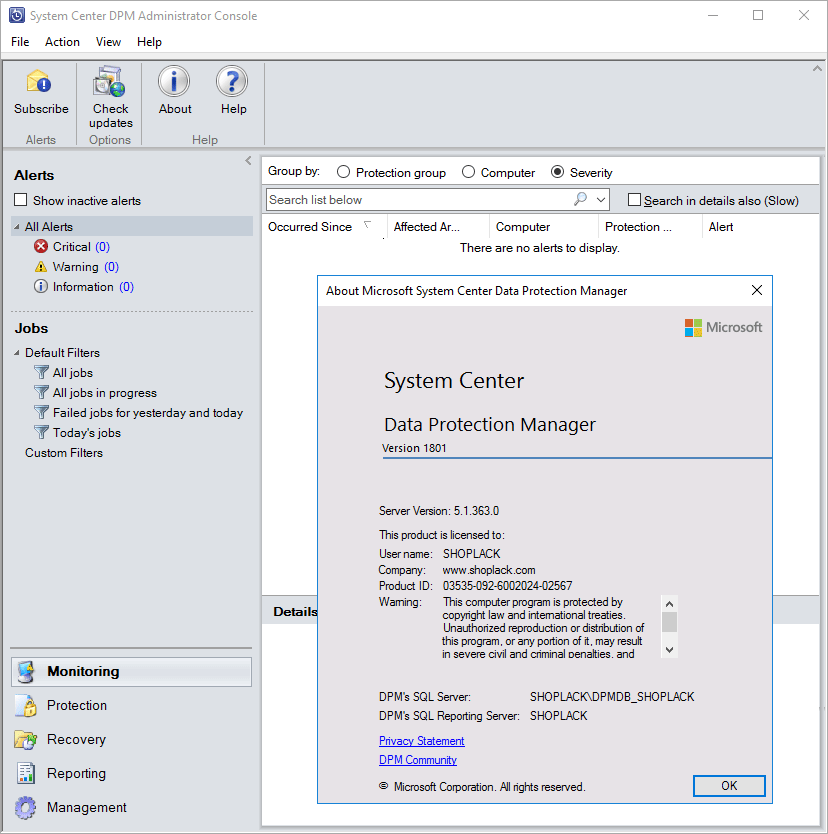Click the Today's jobs funnel icon
Image resolution: width=828 pixels, height=834 pixels.
click(41, 432)
